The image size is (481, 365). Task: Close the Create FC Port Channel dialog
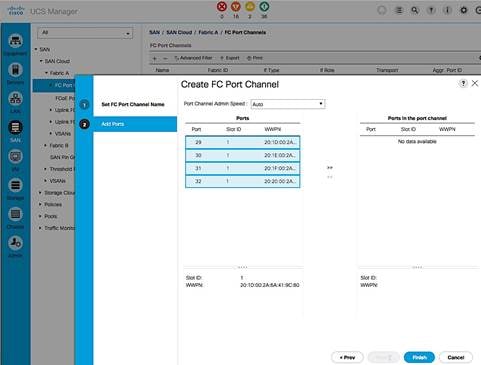point(475,83)
